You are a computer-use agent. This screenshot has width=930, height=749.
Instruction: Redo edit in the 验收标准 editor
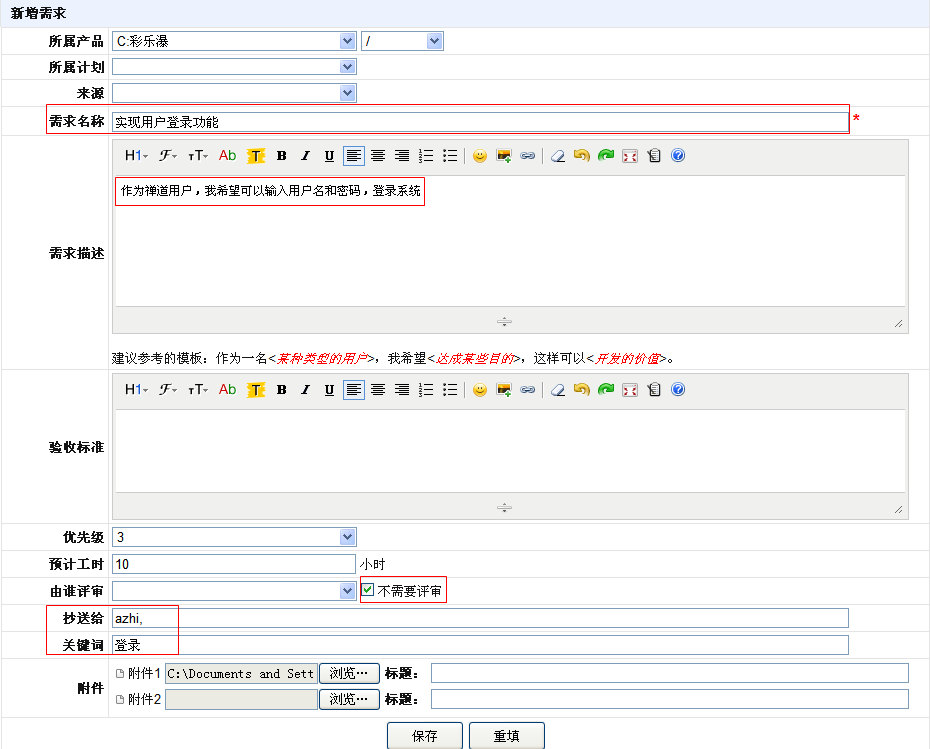pos(606,390)
